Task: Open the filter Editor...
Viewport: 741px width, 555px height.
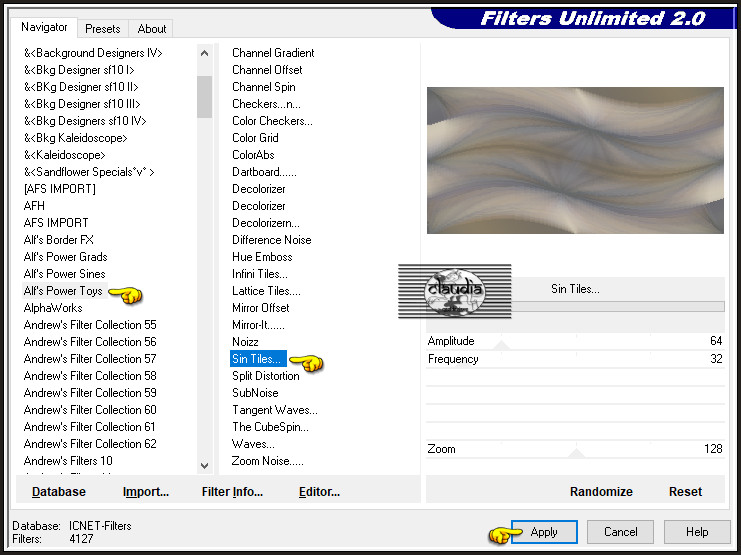Action: click(319, 492)
